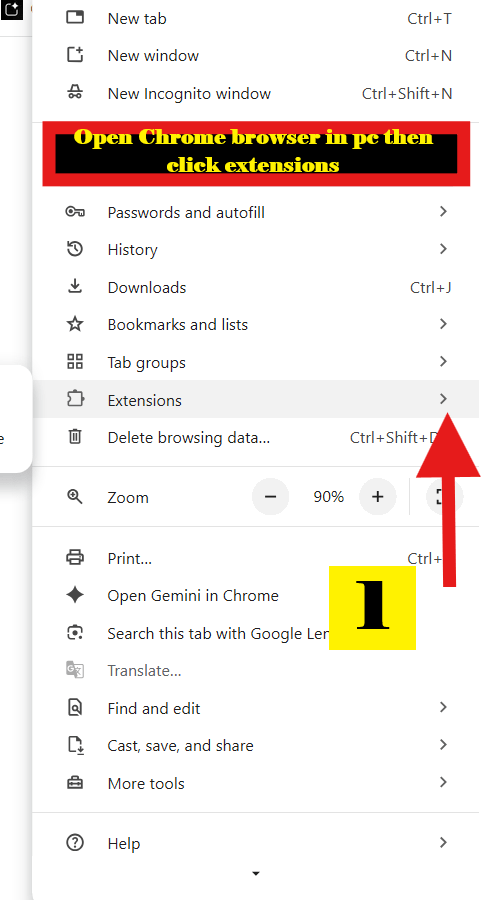Click the Gemini sparkle icon

pyautogui.click(x=75, y=595)
